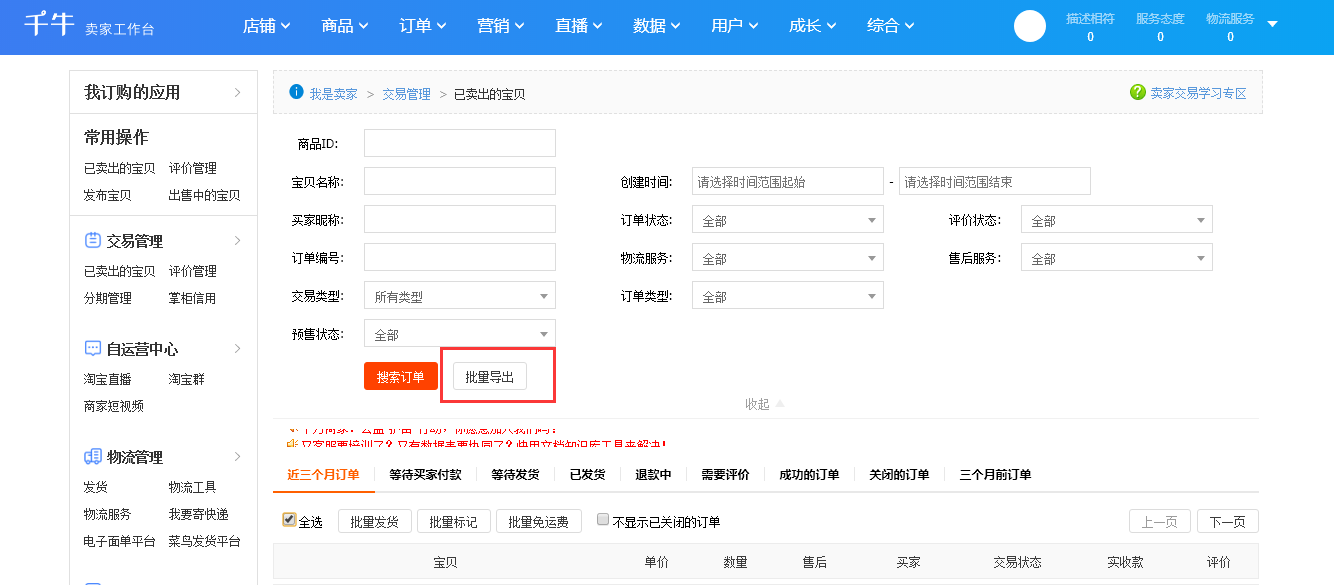The height and width of the screenshot is (585, 1334).
Task: Expand 我订购的应用 section
Action: coord(237,93)
